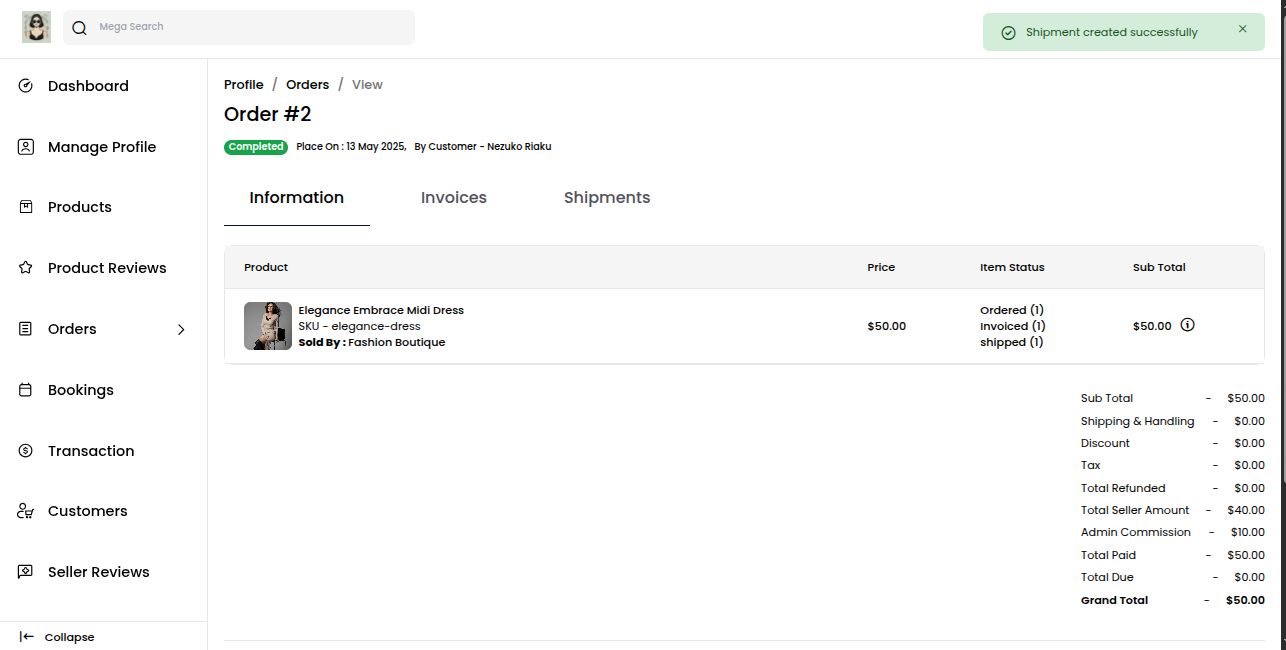The height and width of the screenshot is (650, 1286).
Task: Click the Customers sidebar icon
Action: pyautogui.click(x=25, y=511)
